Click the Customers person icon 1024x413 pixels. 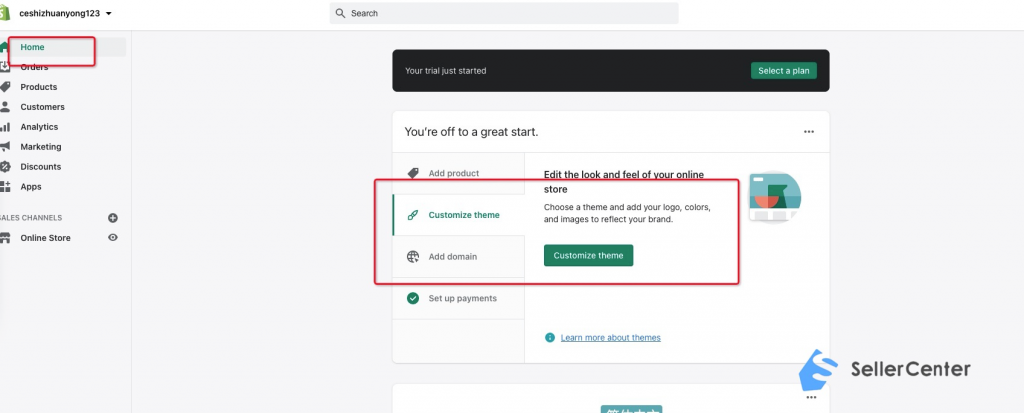[5, 107]
